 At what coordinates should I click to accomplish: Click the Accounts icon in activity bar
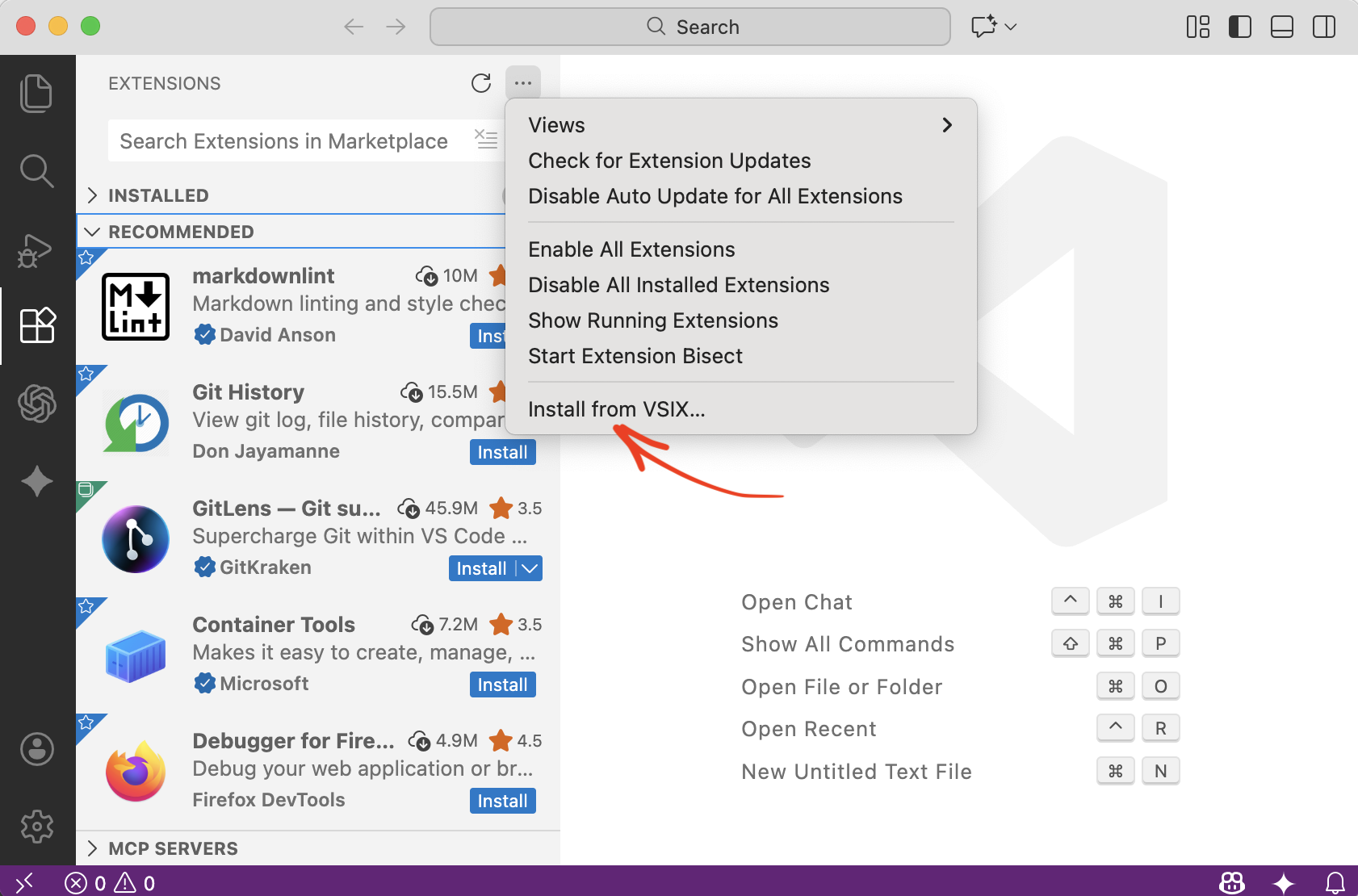pyautogui.click(x=36, y=749)
